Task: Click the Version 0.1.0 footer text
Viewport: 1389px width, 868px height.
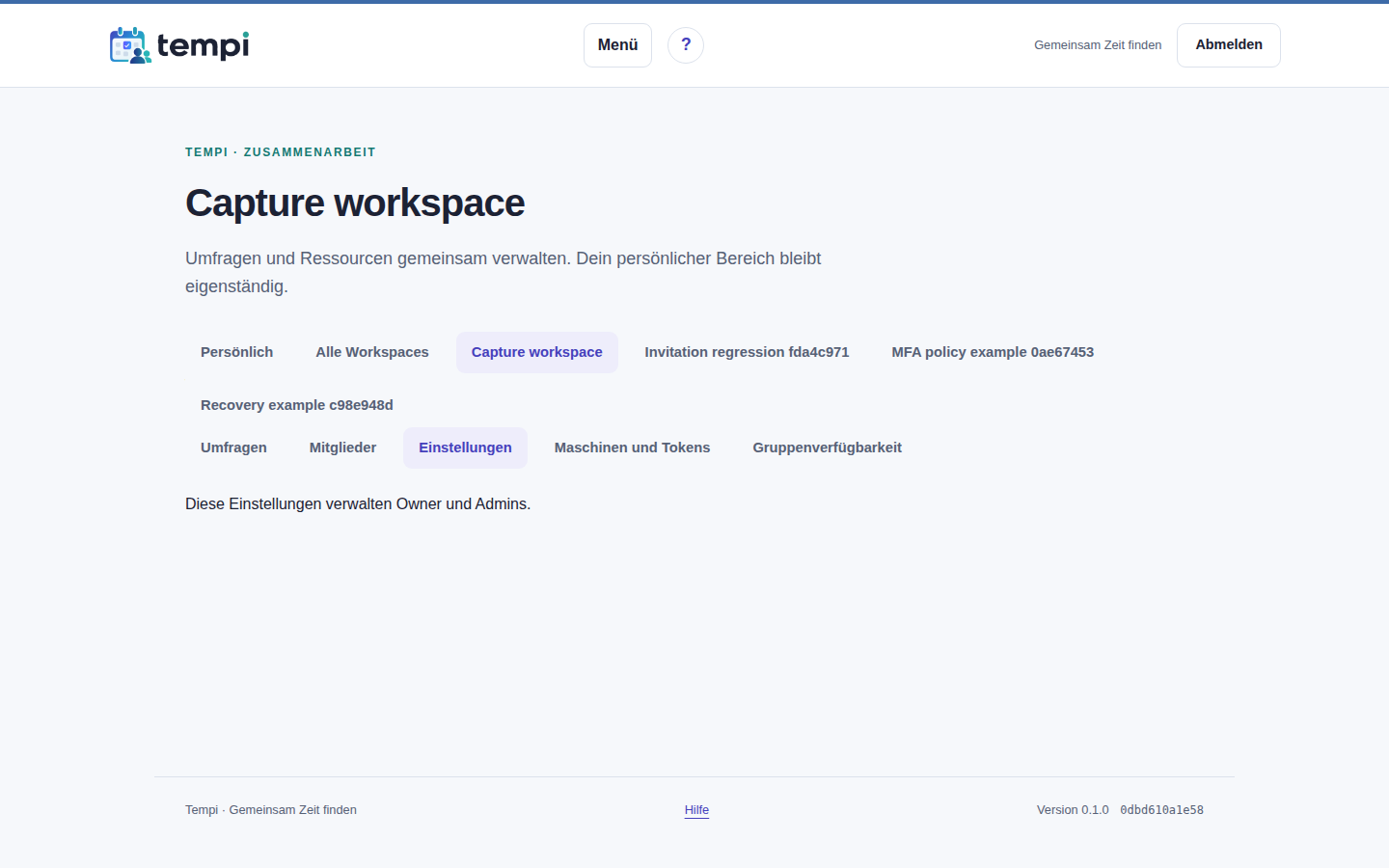Action: (x=1073, y=810)
